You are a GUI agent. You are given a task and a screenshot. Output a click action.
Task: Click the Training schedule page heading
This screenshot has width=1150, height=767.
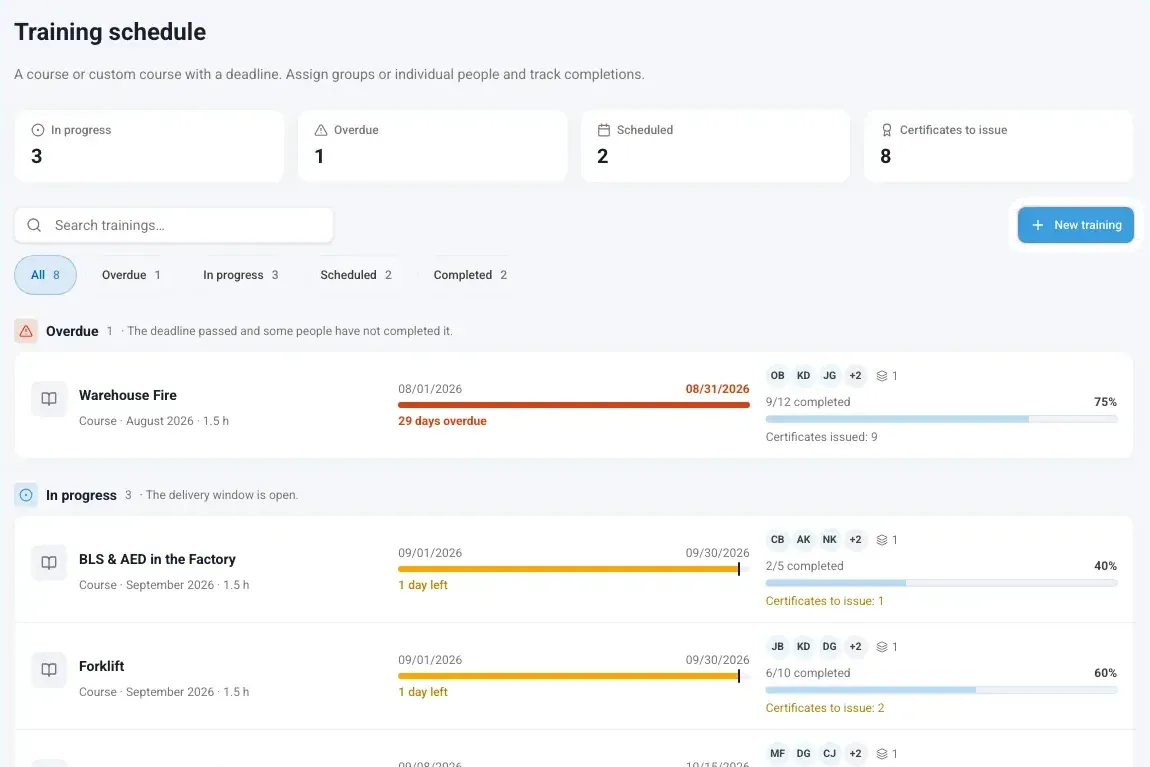pos(110,32)
